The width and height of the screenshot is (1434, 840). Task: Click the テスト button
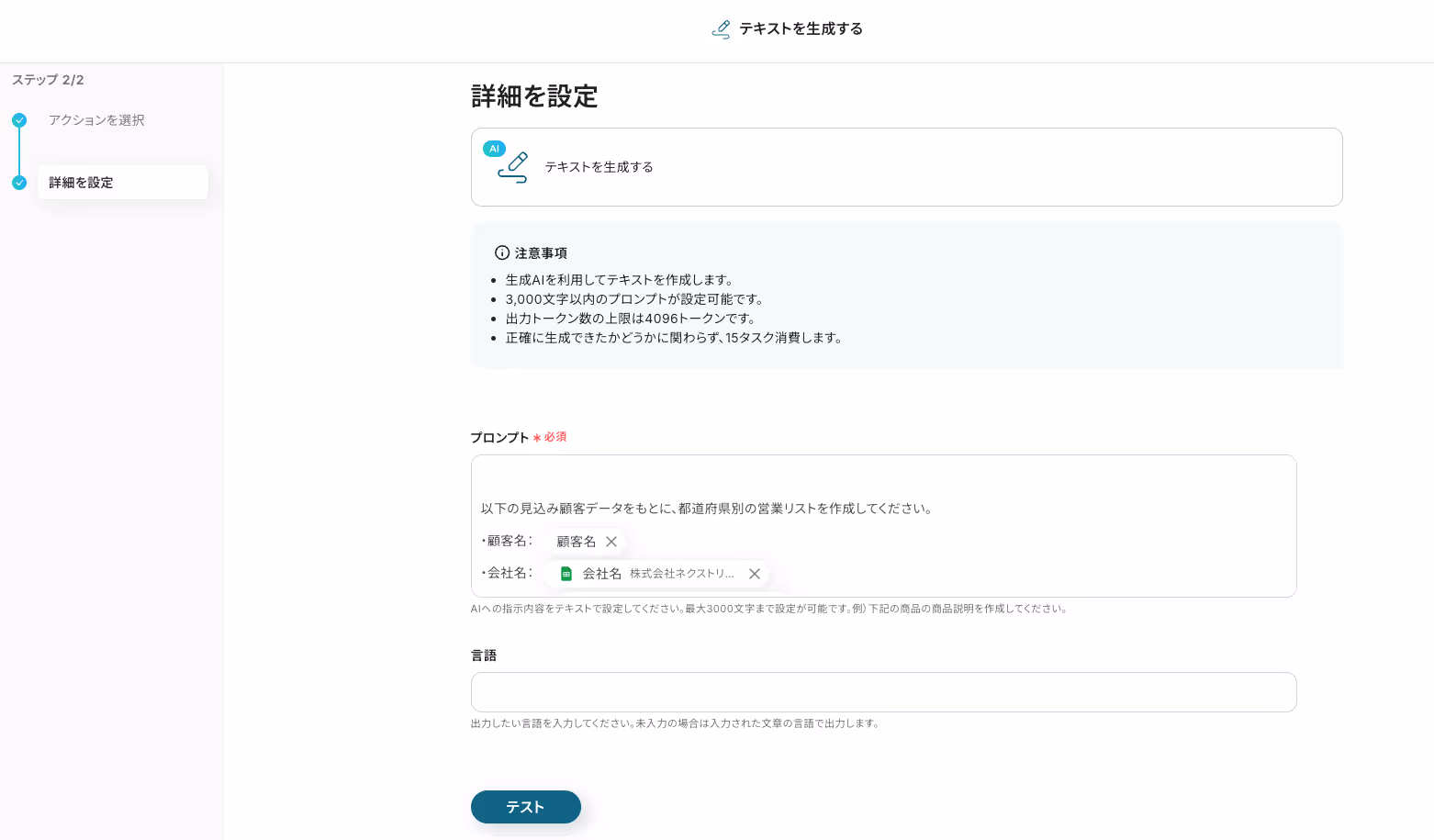[526, 807]
